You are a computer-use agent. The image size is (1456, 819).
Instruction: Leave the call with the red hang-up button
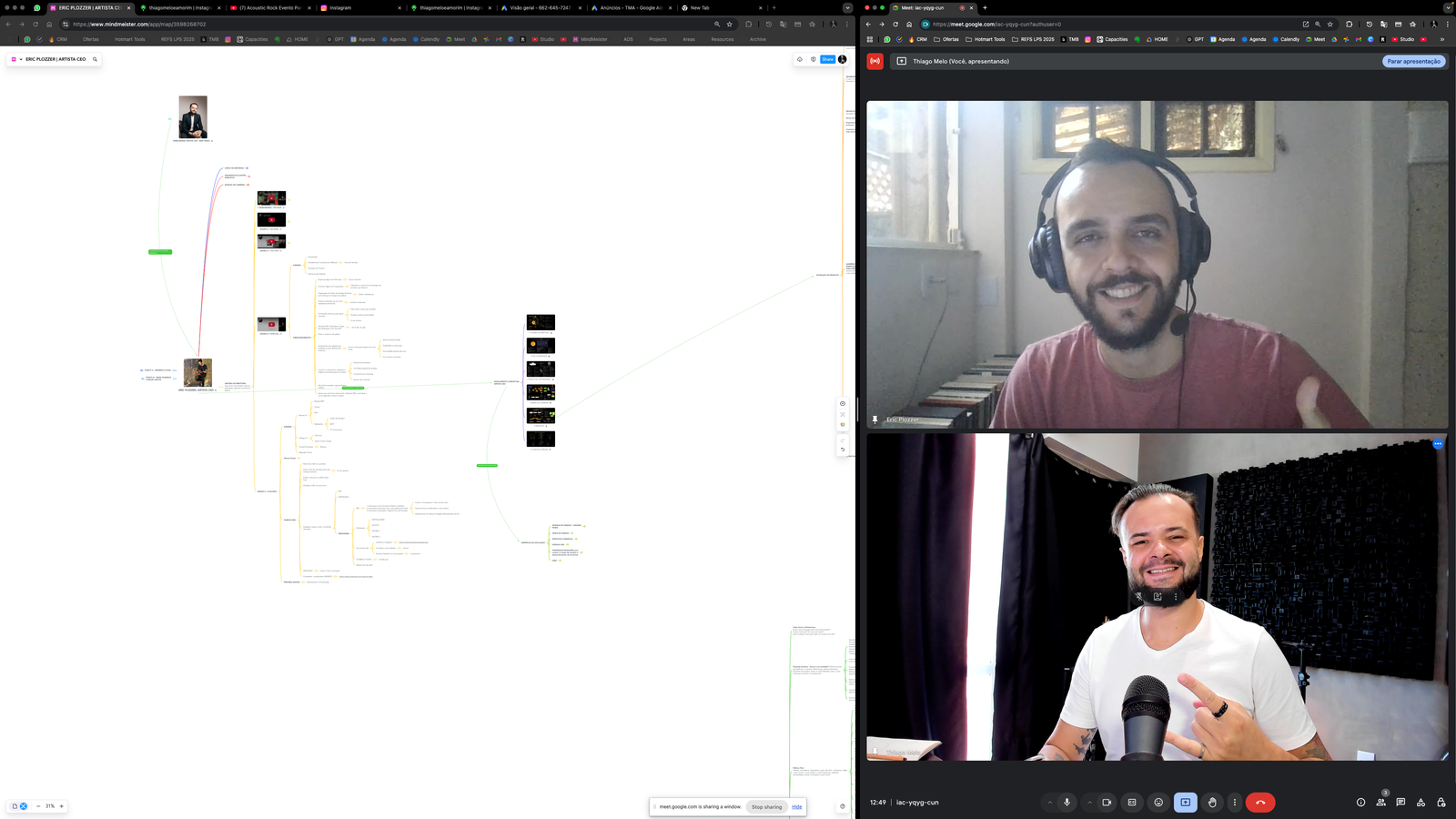1260,803
